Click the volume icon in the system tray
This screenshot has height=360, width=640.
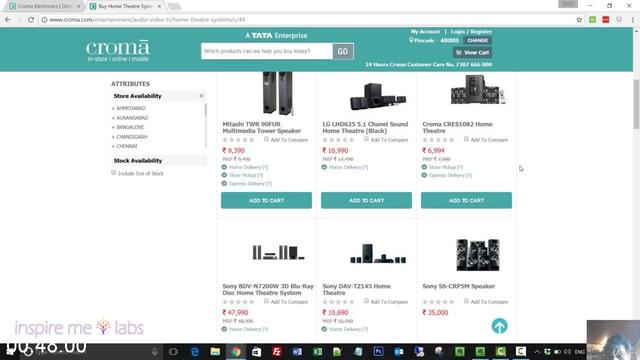(567, 351)
